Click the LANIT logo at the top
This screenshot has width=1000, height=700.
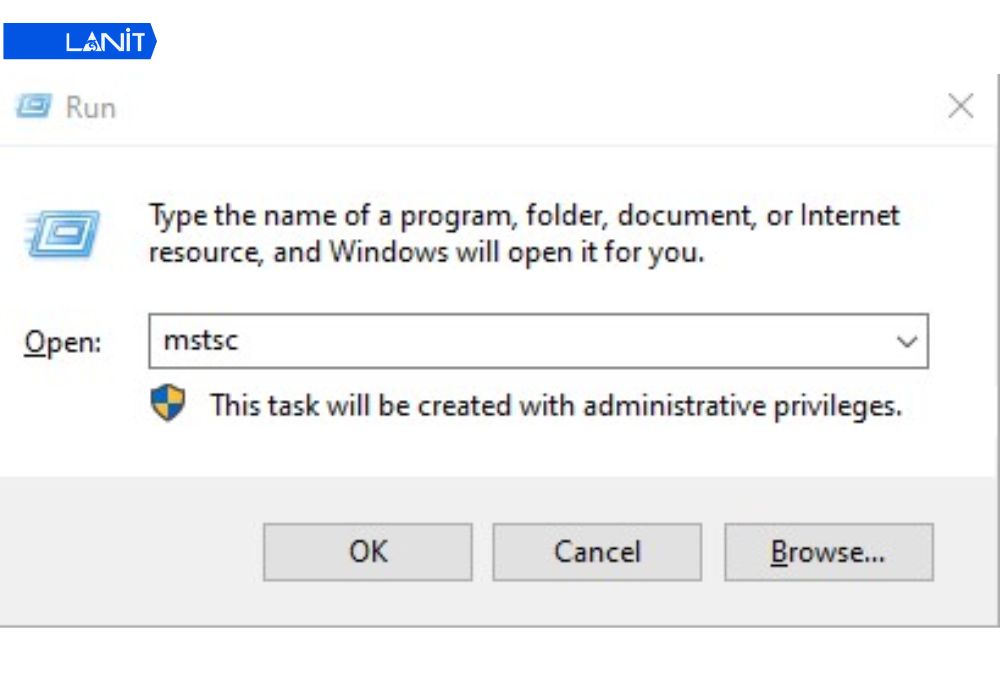pos(80,42)
